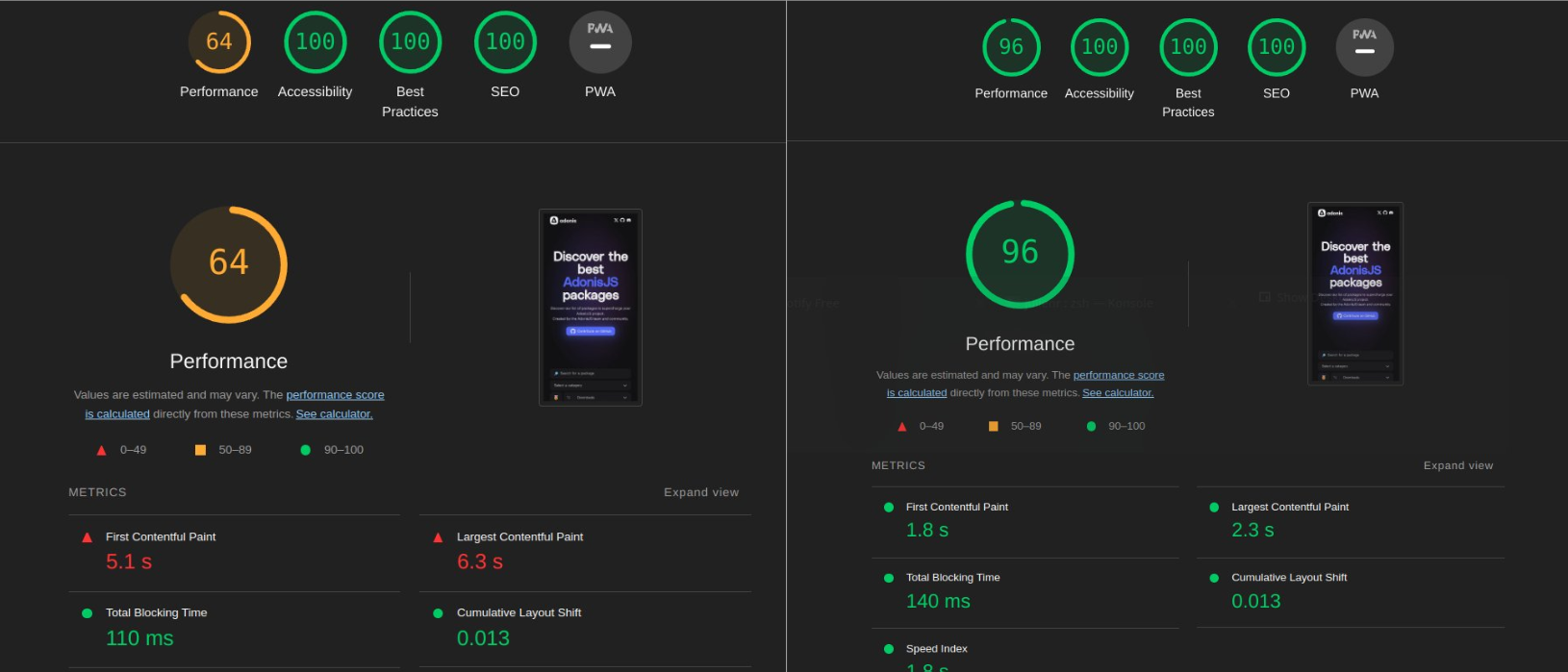The image size is (1568, 672).
Task: Select the PWA icon in the 64-score report
Action: click(x=600, y=42)
